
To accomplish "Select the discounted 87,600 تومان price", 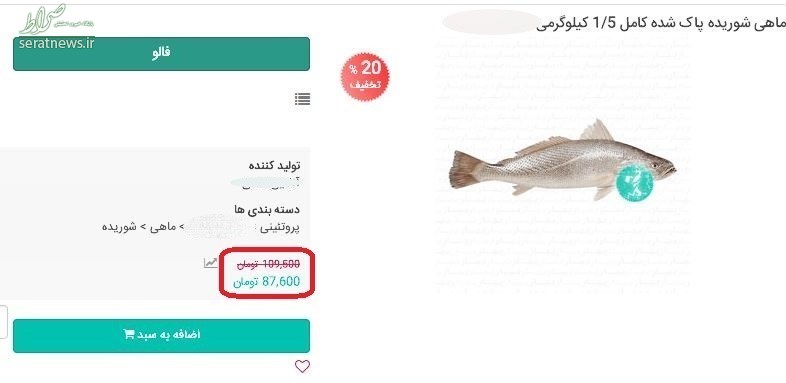I will 267,282.
